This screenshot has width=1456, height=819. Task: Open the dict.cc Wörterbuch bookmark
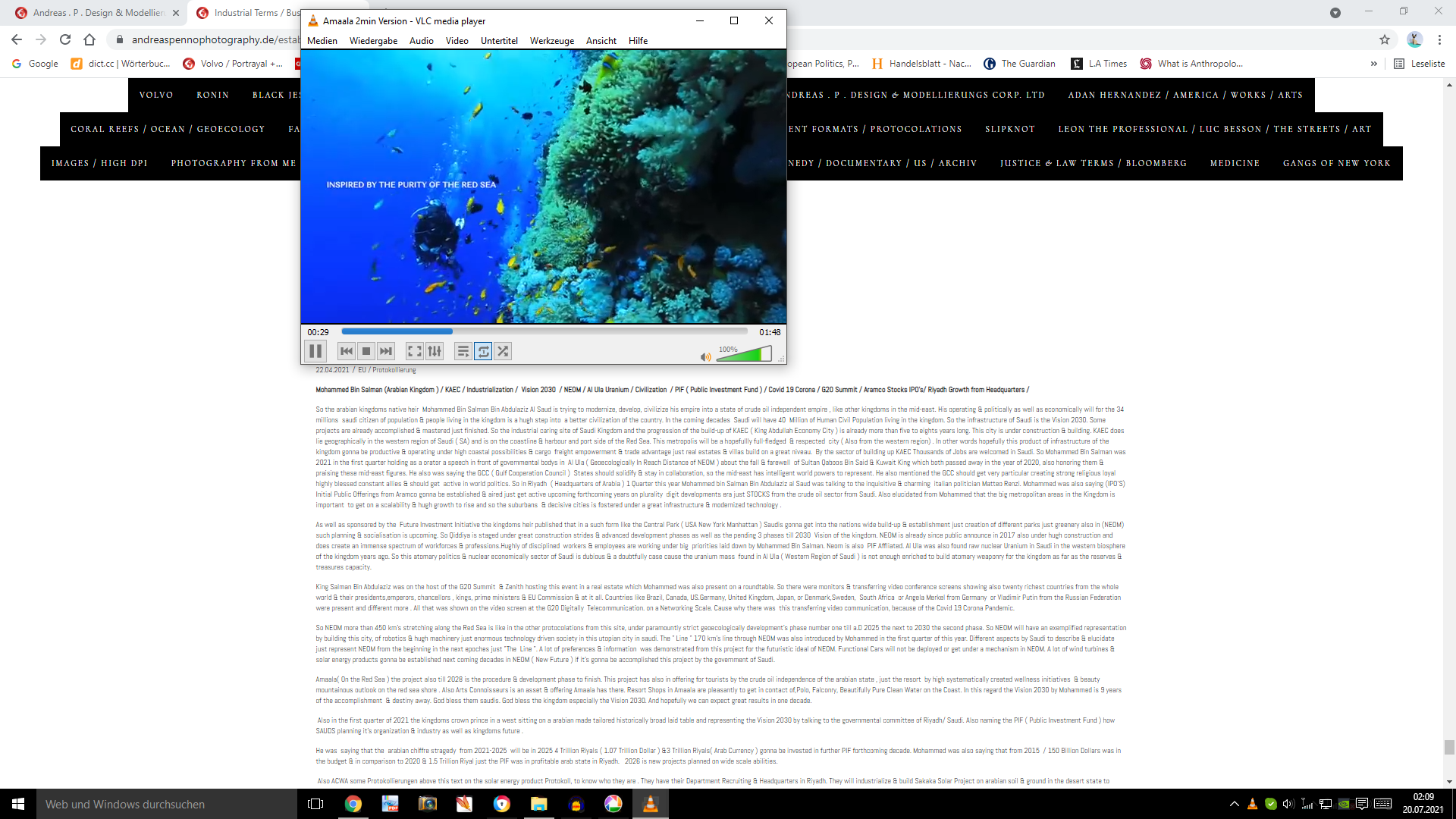[x=121, y=64]
